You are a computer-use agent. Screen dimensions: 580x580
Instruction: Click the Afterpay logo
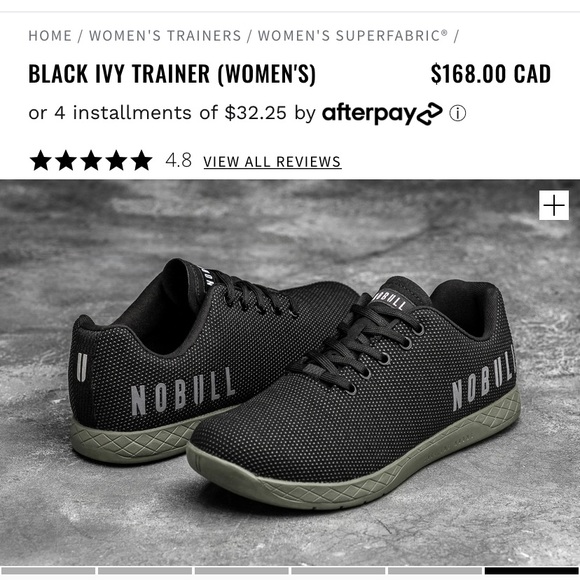coord(382,114)
